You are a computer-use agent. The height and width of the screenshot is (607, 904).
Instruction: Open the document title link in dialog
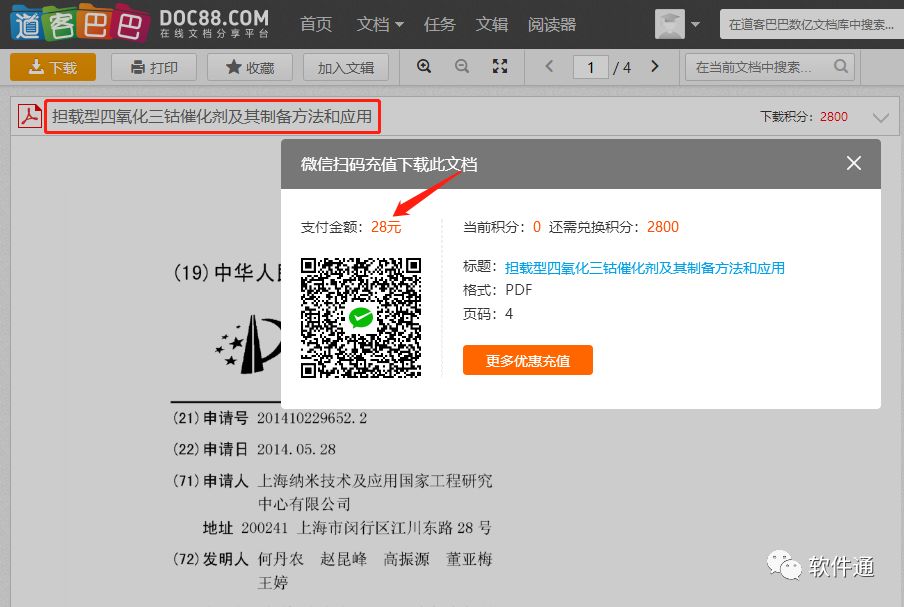(x=645, y=268)
